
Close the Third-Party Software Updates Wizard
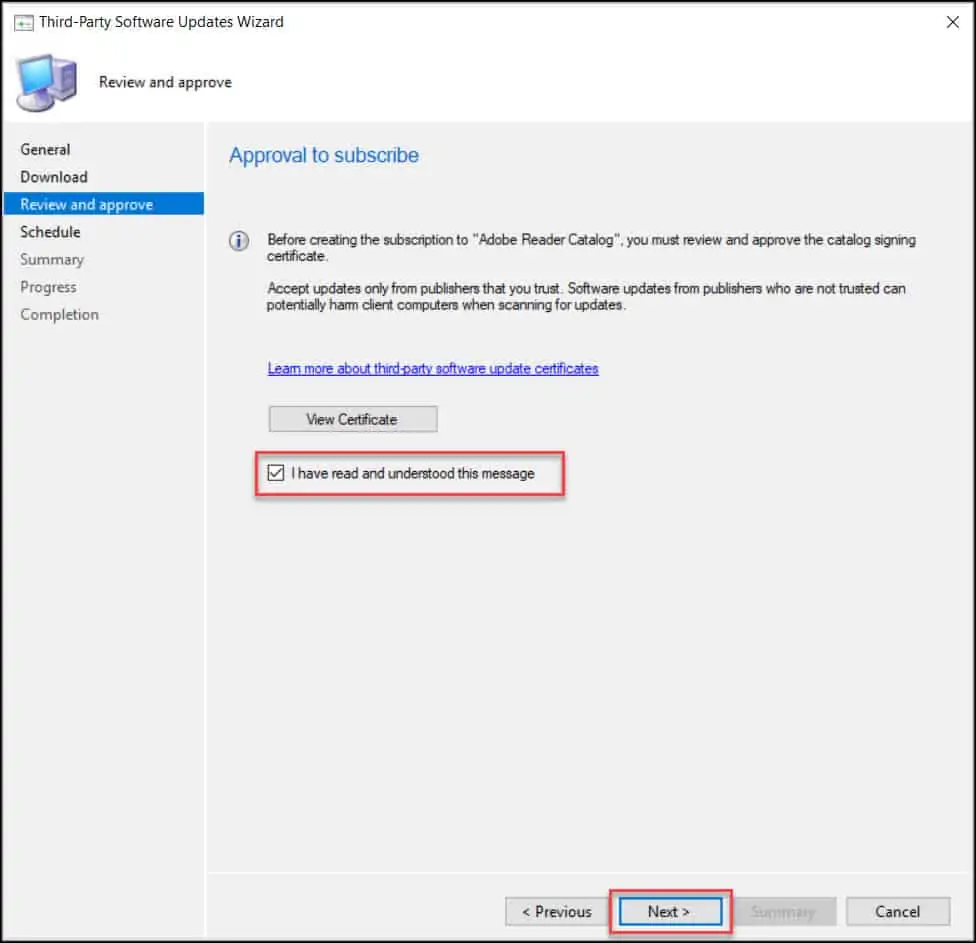(x=952, y=22)
